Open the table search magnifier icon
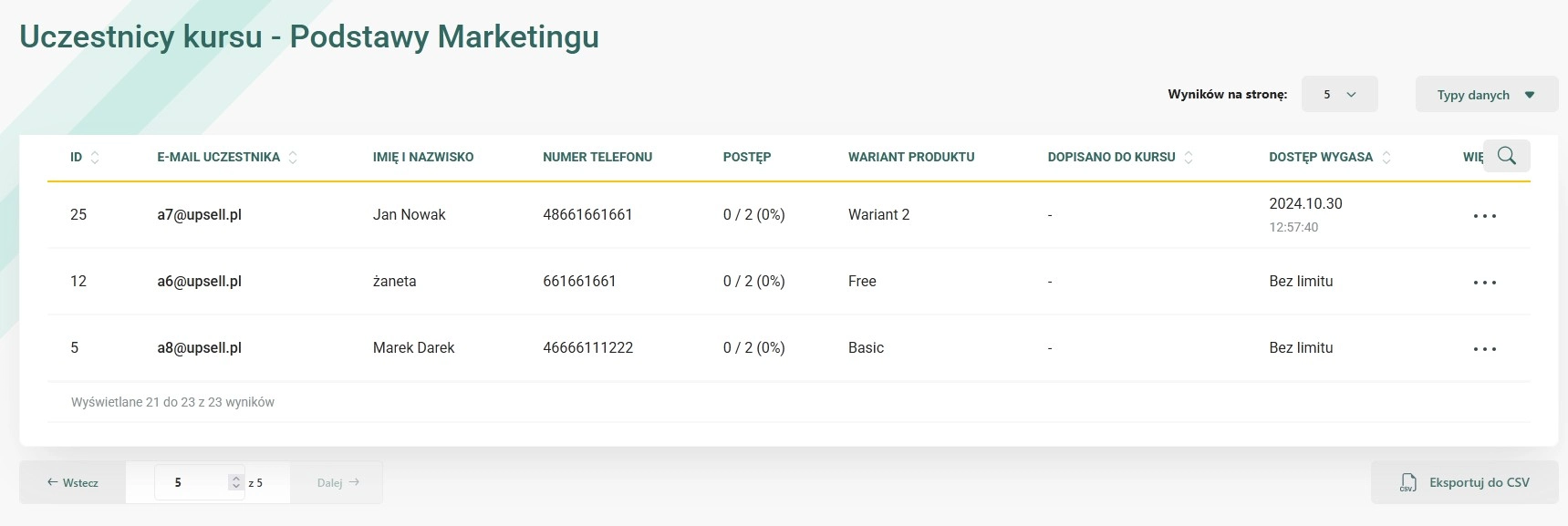 (x=1507, y=156)
